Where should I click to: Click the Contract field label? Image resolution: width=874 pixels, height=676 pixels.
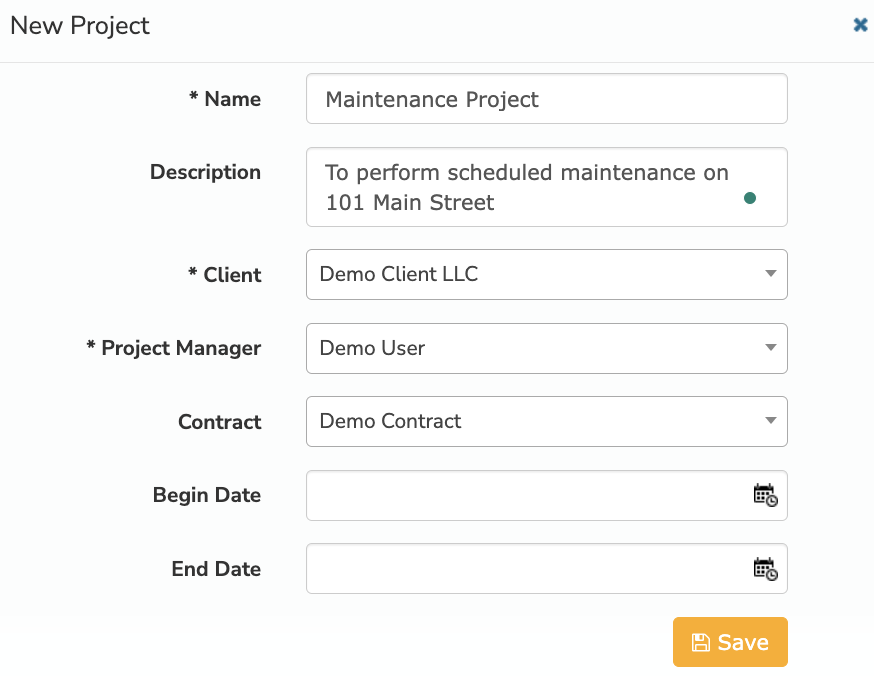(x=220, y=422)
